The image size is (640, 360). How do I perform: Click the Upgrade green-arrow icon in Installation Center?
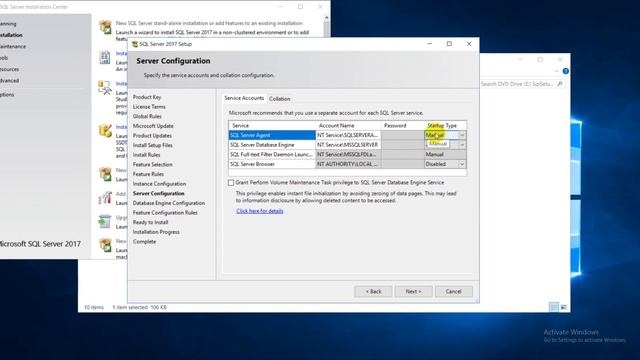pos(104,222)
